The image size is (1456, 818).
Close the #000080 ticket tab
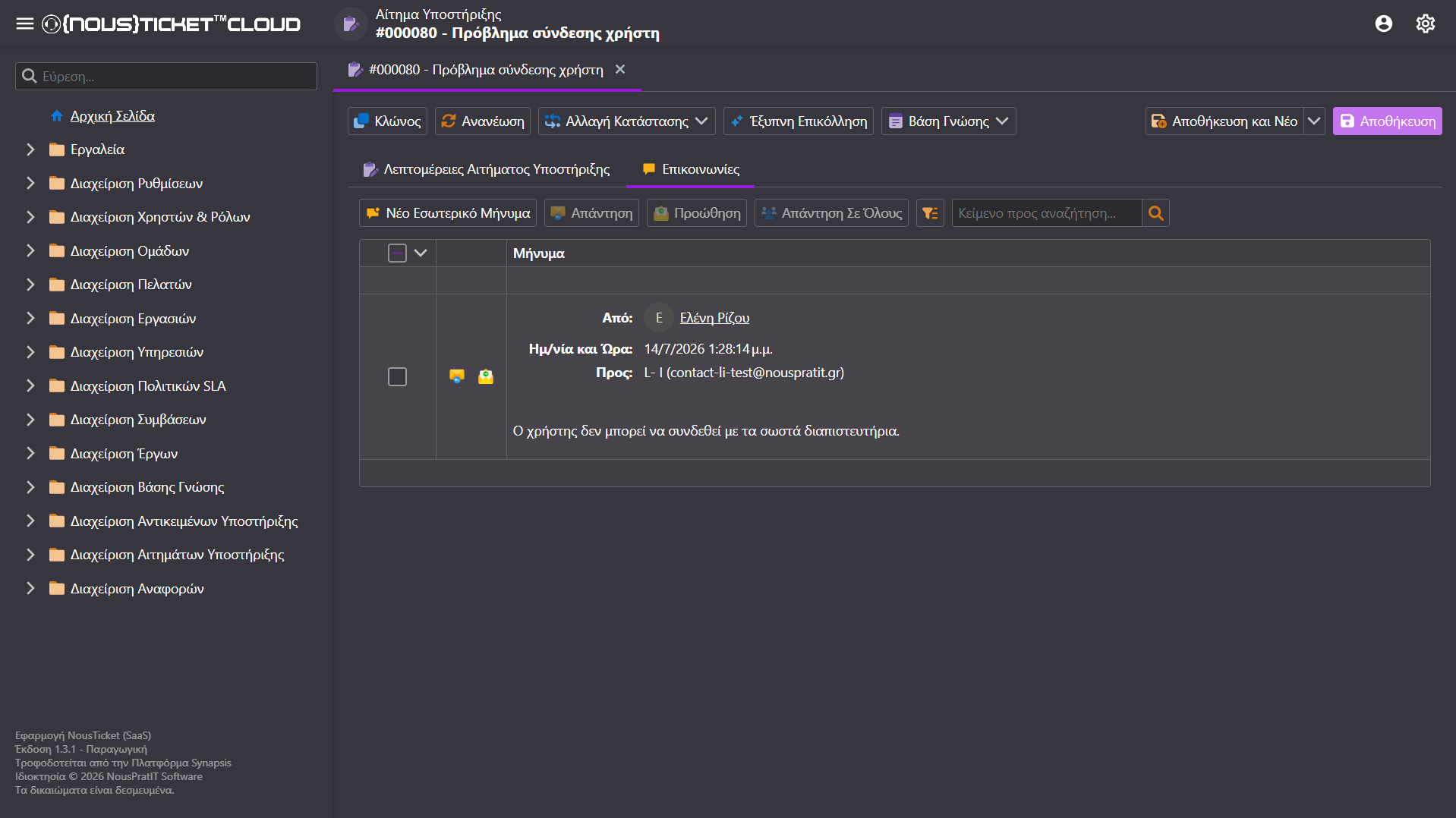(x=620, y=69)
